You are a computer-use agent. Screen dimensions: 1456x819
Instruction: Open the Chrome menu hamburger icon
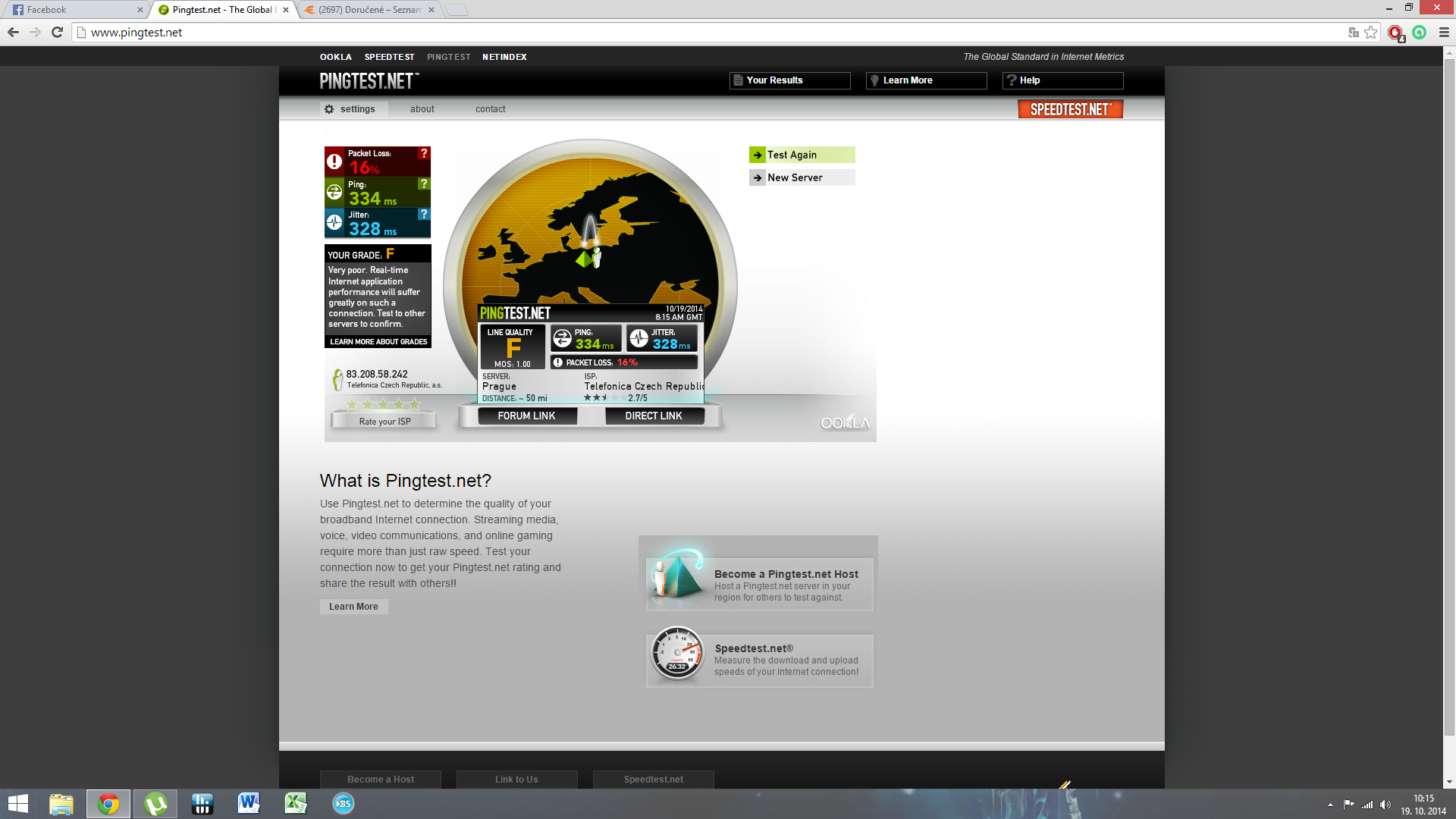point(1444,33)
